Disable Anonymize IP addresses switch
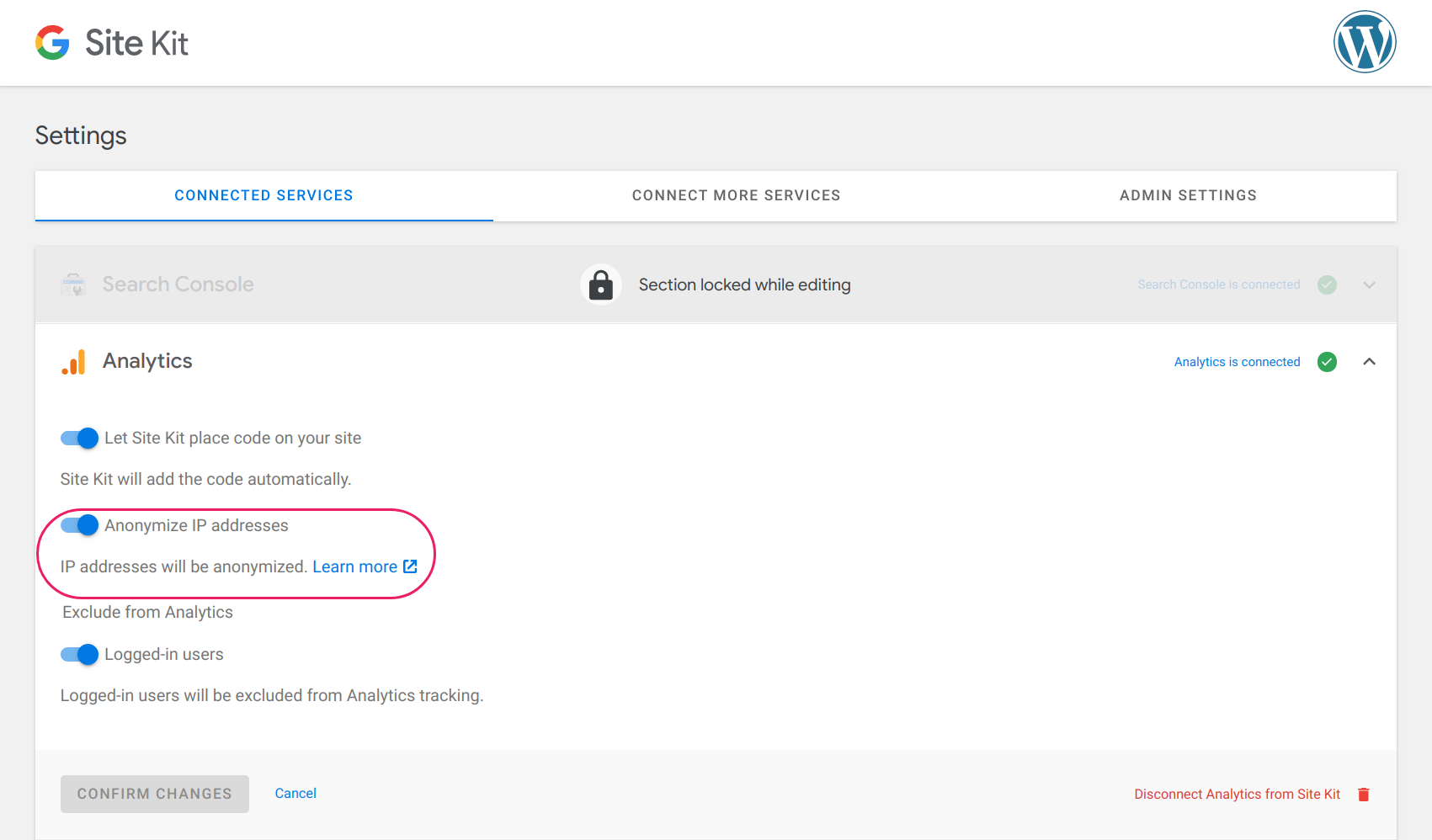 pyautogui.click(x=80, y=525)
